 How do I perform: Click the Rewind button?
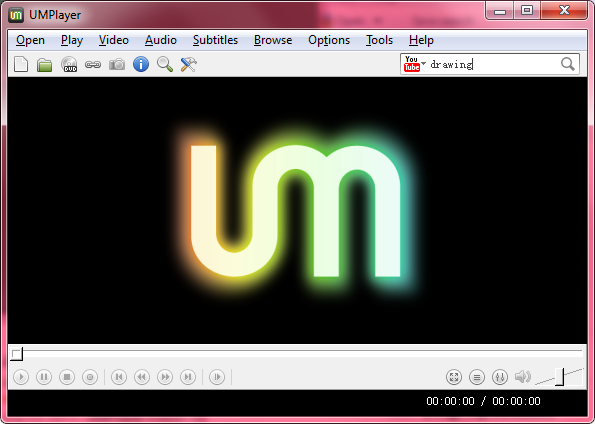tap(142, 377)
